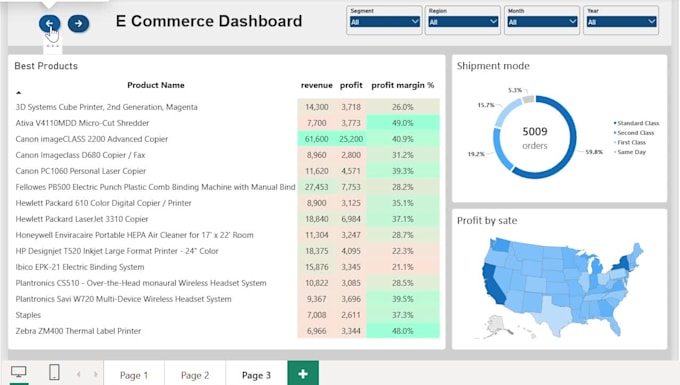Click the 27,453 revenue cell
Image resolution: width=680 pixels, height=385 pixels.
pos(317,187)
